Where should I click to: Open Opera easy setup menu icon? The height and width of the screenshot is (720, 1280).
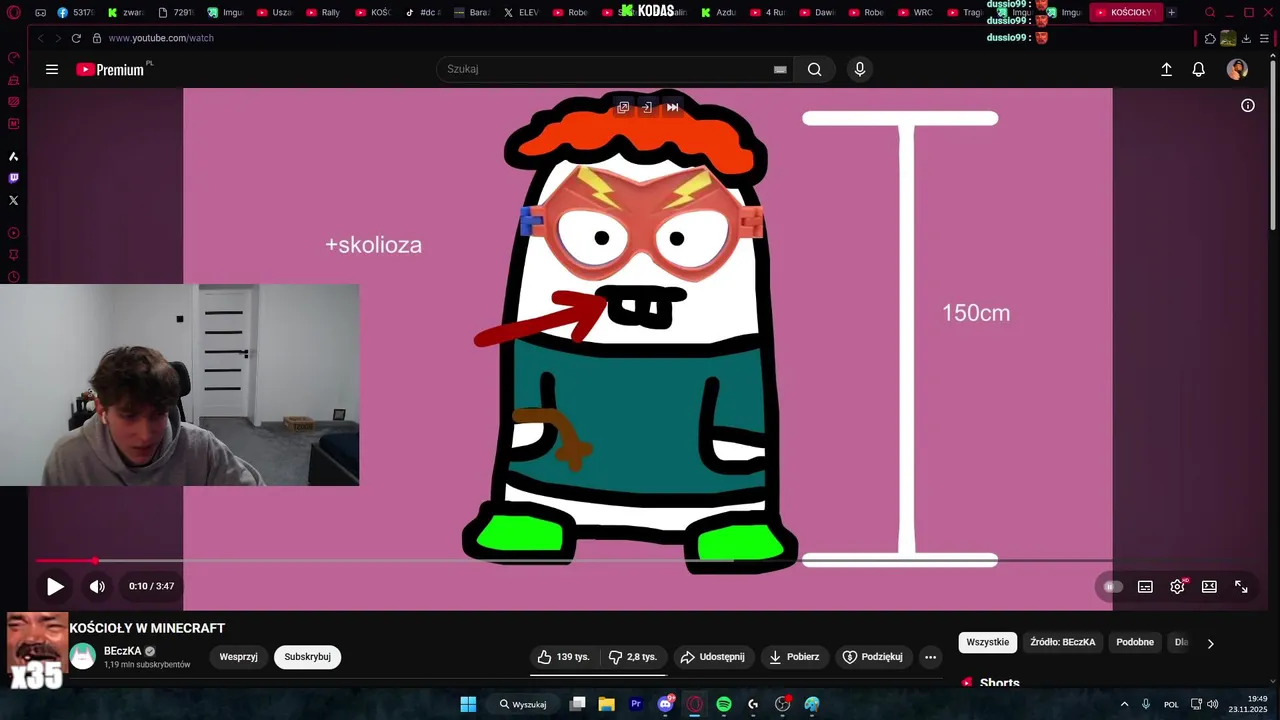(1264, 38)
